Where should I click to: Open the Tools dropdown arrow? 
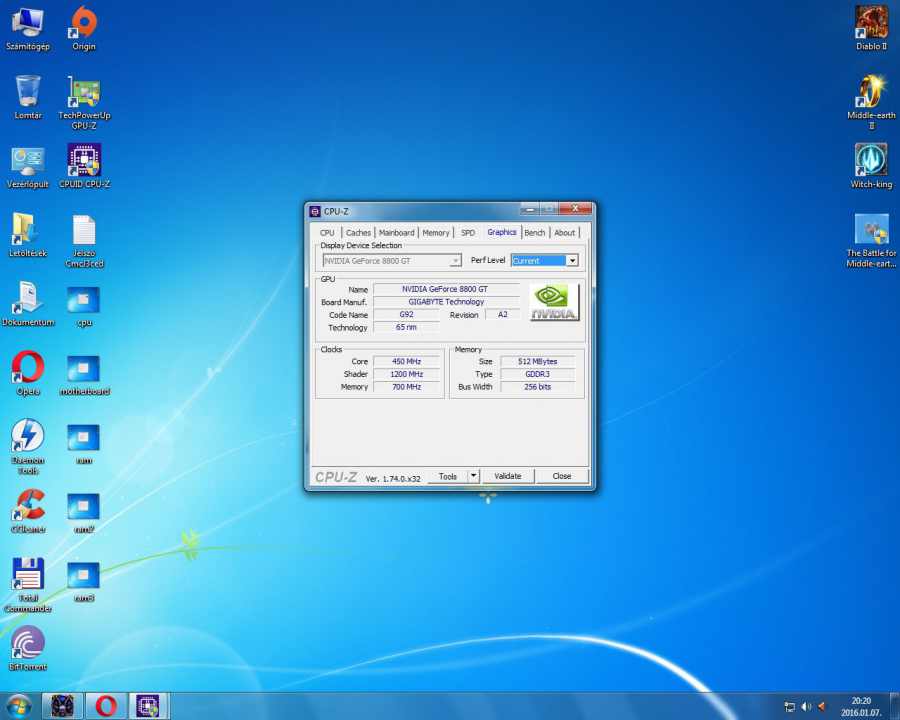coord(473,476)
